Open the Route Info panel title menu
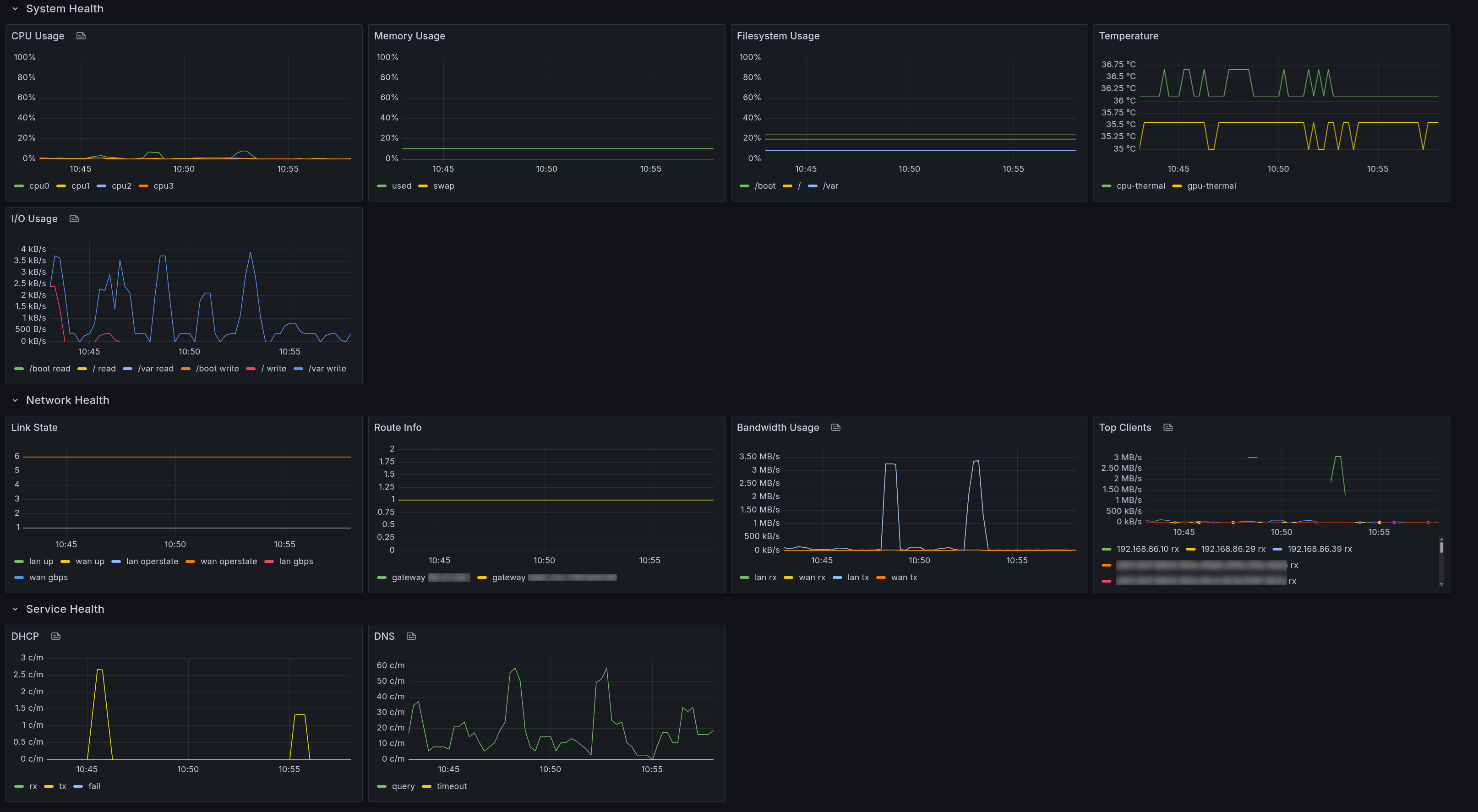1478x812 pixels. [x=397, y=427]
